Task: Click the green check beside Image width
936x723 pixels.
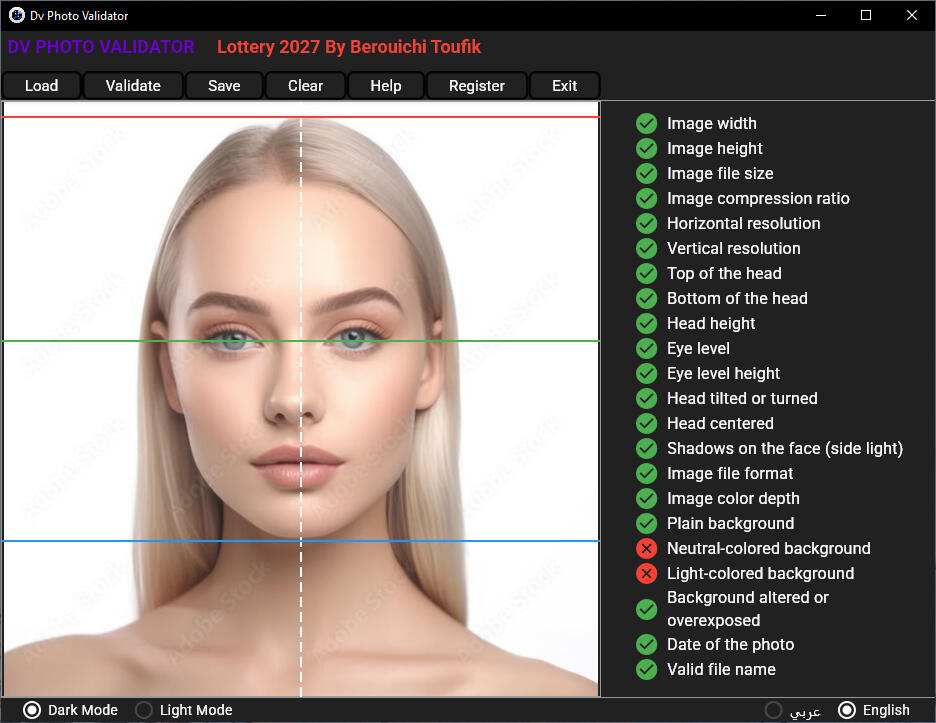Action: click(647, 123)
